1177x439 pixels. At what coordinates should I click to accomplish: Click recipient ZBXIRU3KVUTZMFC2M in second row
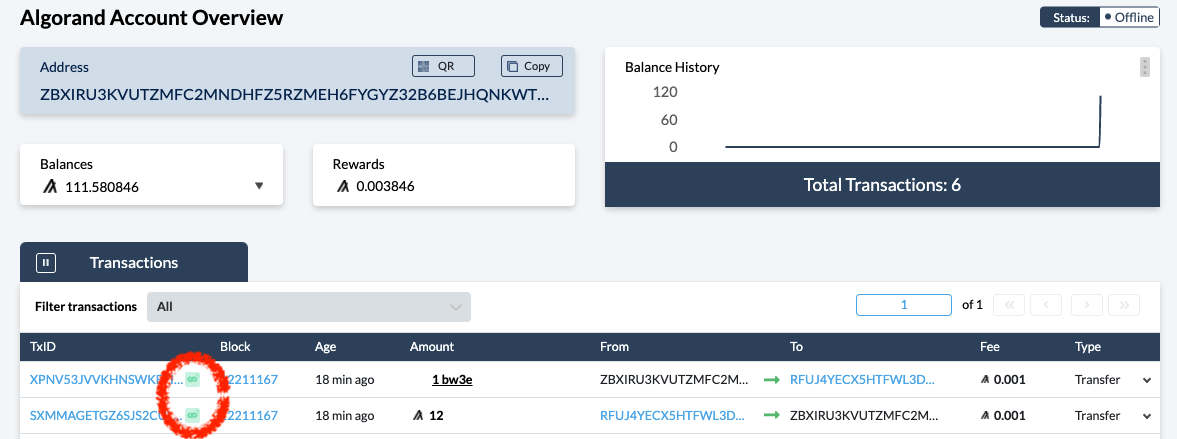click(863, 415)
